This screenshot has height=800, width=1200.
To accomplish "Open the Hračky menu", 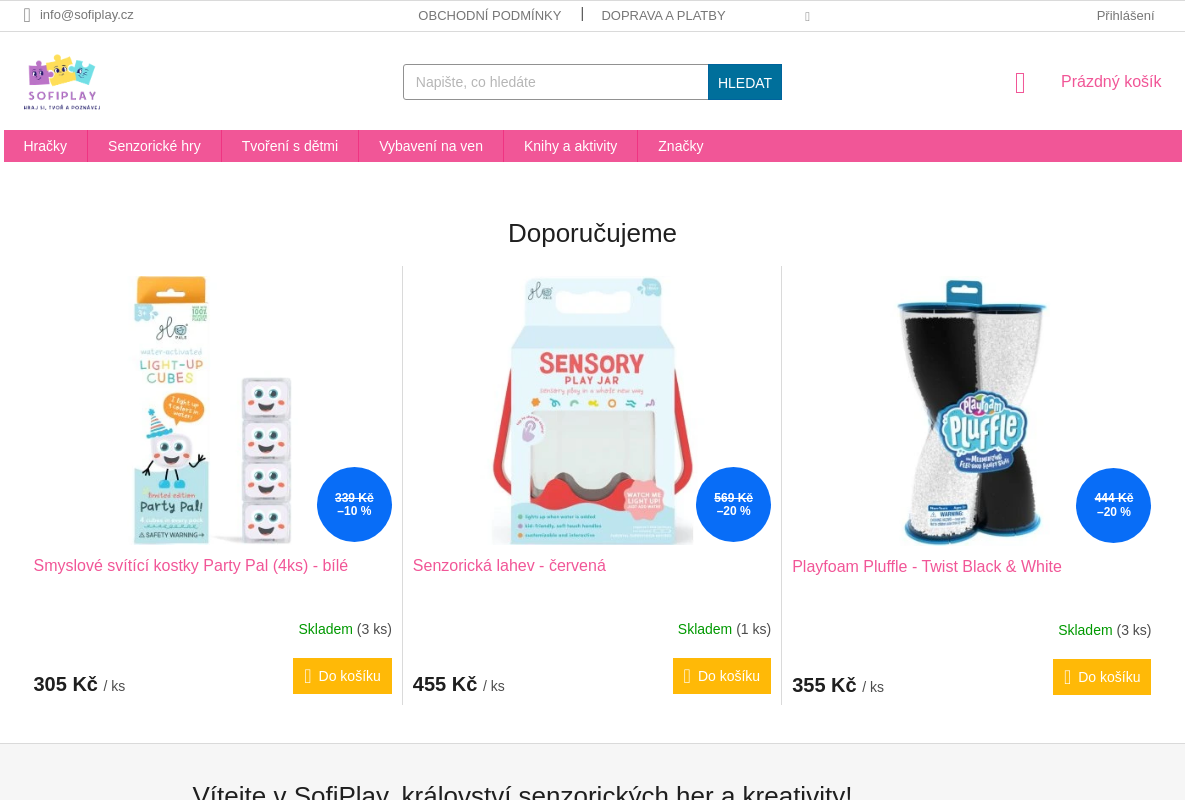I will [x=45, y=146].
